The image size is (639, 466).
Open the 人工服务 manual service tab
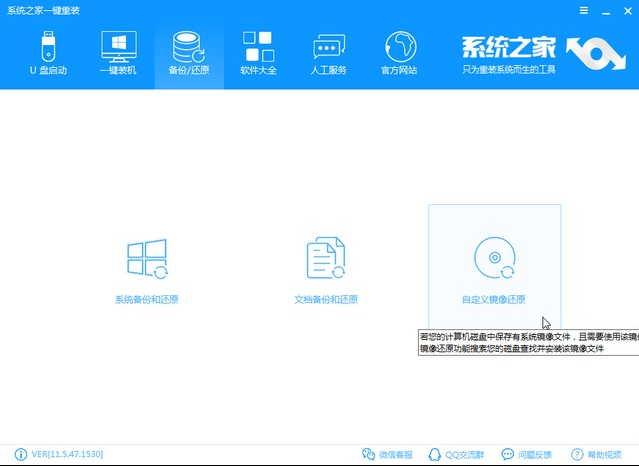point(328,53)
